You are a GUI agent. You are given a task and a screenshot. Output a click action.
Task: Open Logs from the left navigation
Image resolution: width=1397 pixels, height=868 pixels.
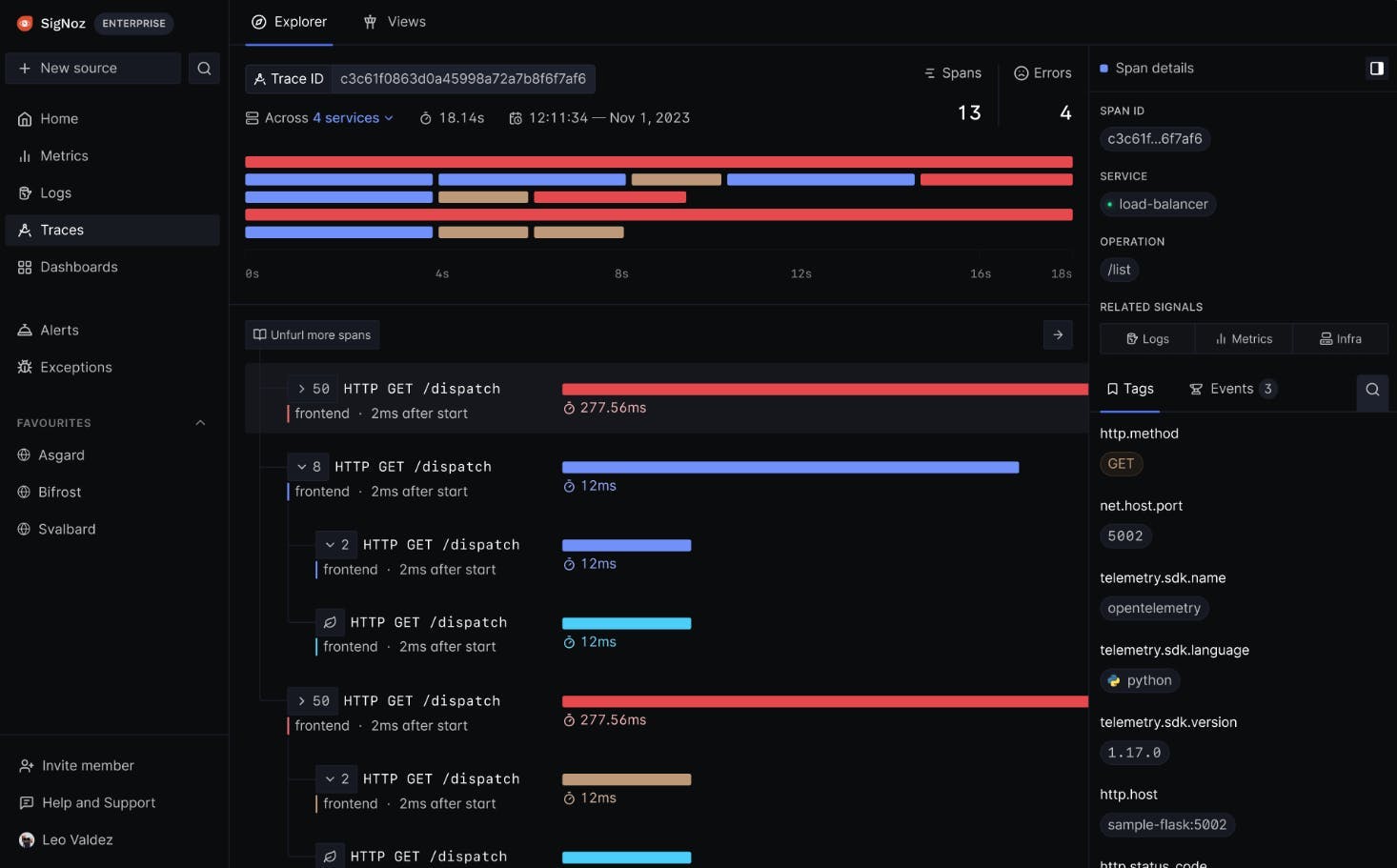click(x=55, y=193)
